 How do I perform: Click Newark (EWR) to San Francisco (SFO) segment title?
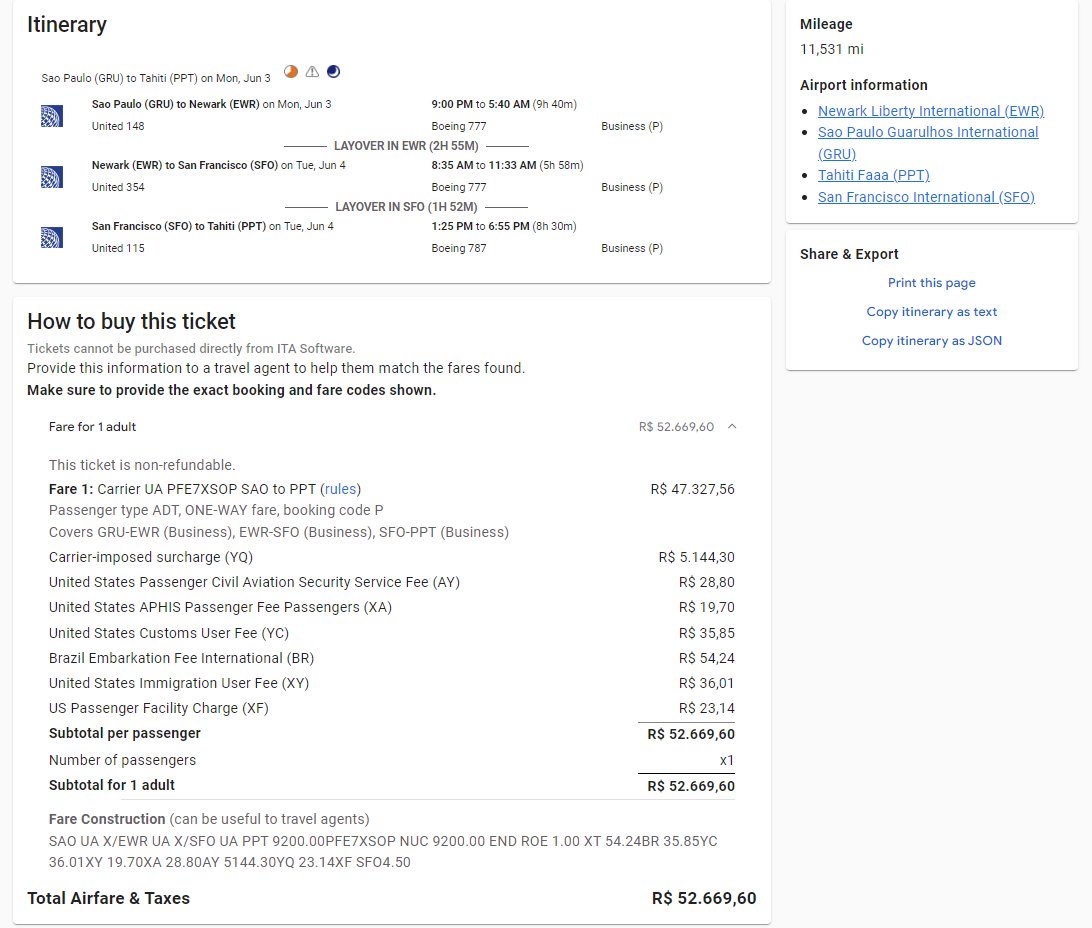[185, 165]
